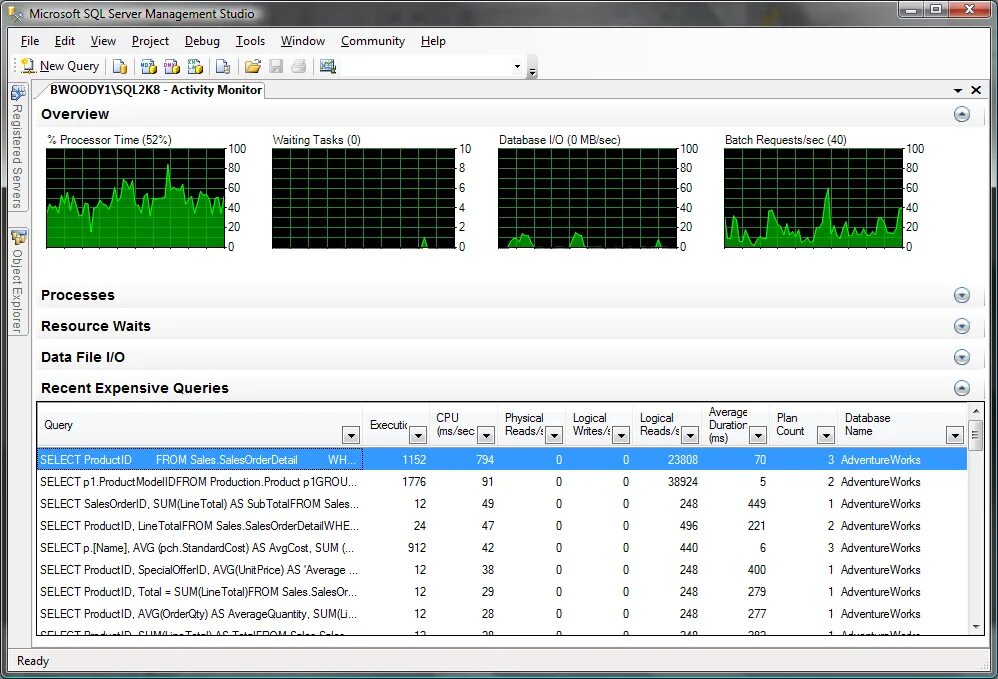Image resolution: width=998 pixels, height=679 pixels.
Task: Click the Batch Requests/sec graph
Action: pos(814,198)
